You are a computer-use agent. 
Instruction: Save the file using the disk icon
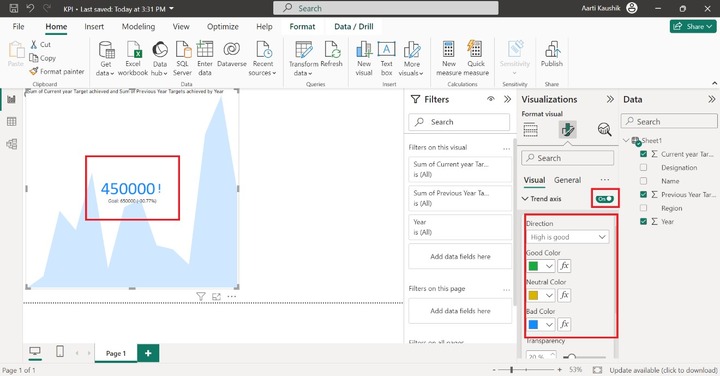14,8
